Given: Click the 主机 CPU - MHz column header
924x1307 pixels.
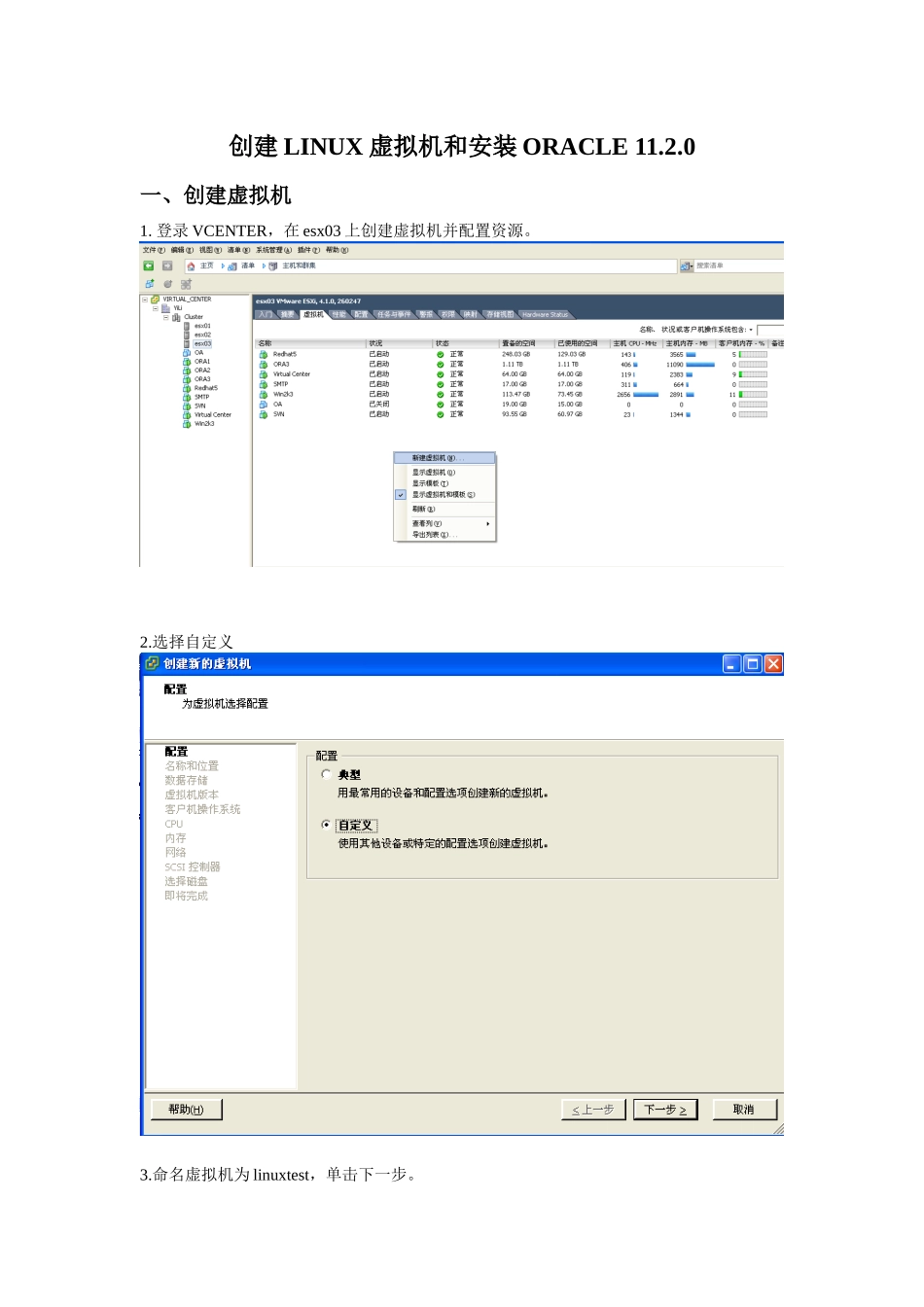Looking at the screenshot, I should coord(636,343).
